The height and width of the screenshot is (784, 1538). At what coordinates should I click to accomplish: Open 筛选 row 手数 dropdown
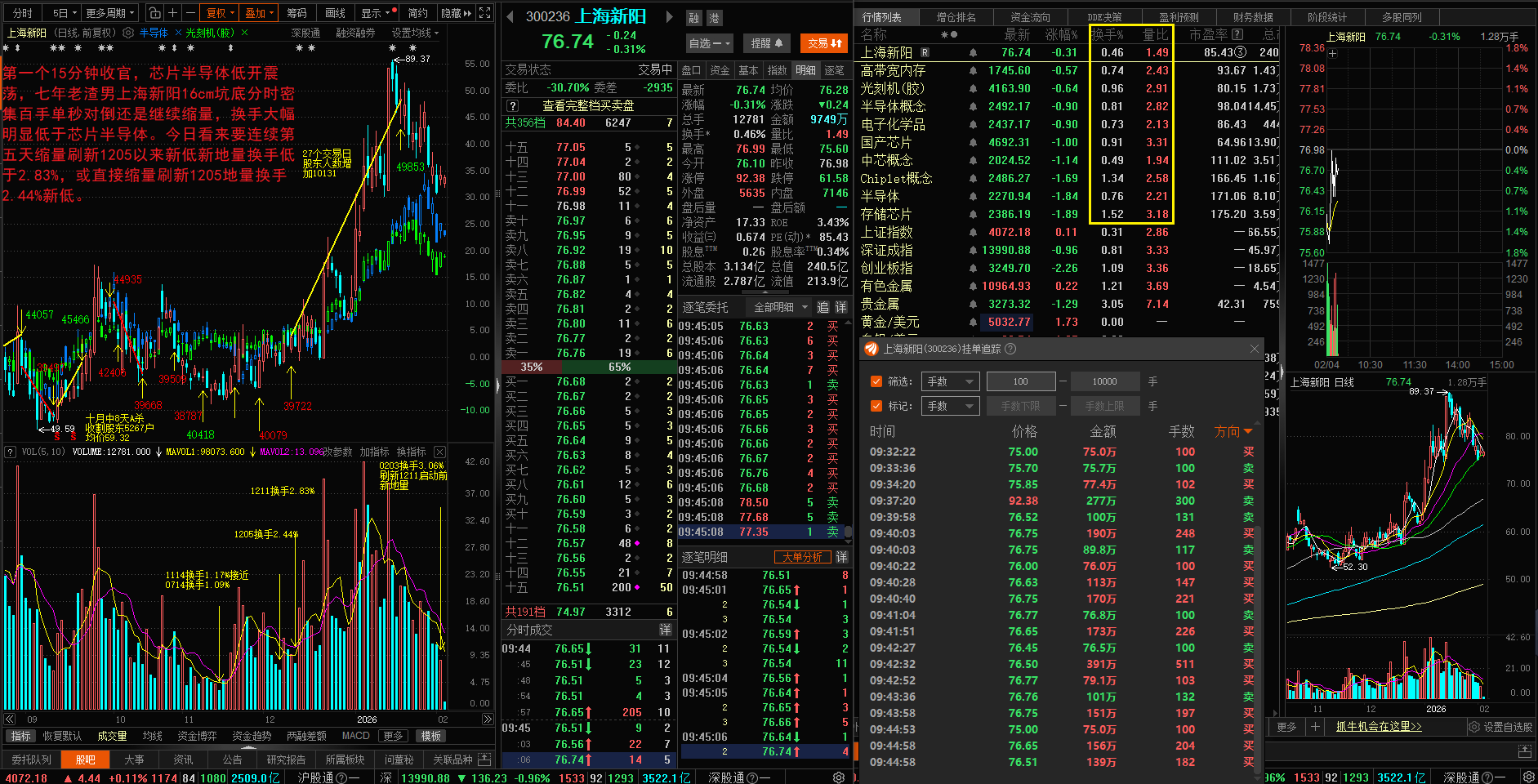click(x=950, y=381)
